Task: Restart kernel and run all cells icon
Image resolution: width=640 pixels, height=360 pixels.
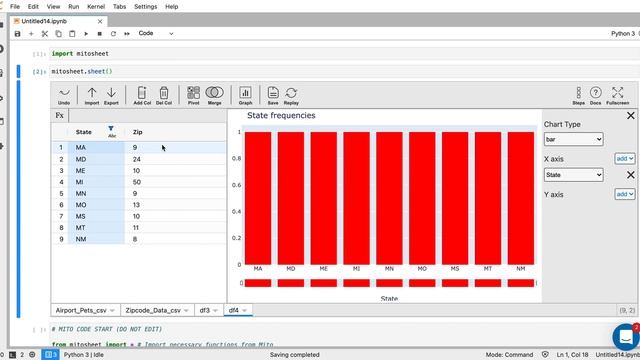Action: [127, 33]
